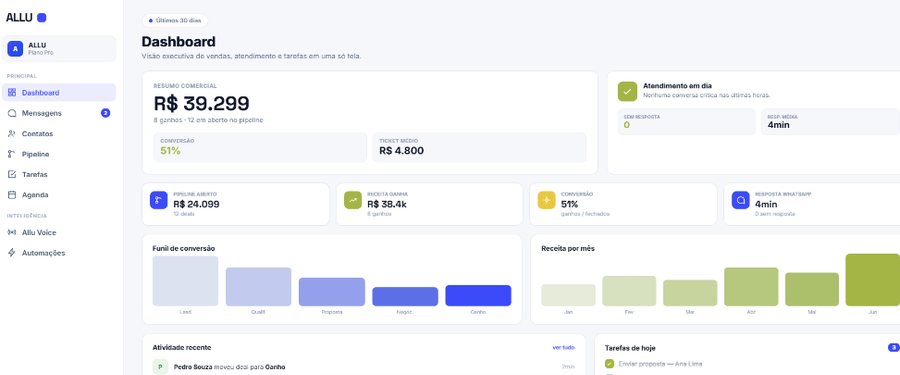The image size is (900, 375).
Task: Click the R$ 39.299 total value
Action: pyautogui.click(x=201, y=103)
